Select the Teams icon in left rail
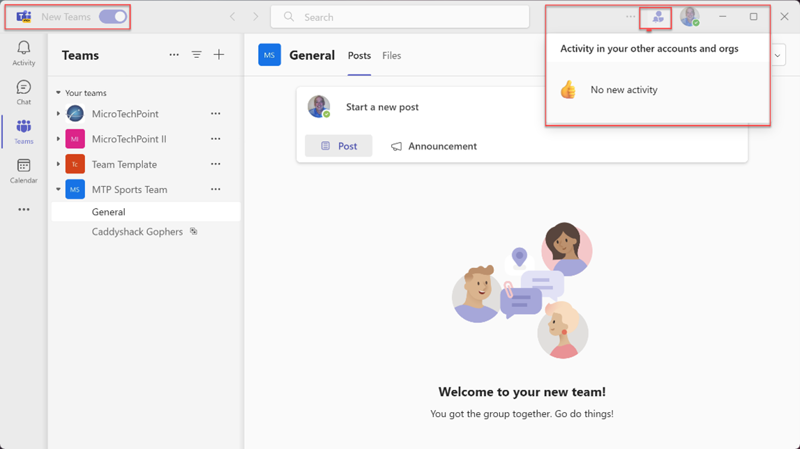The height and width of the screenshot is (449, 800). [23, 132]
